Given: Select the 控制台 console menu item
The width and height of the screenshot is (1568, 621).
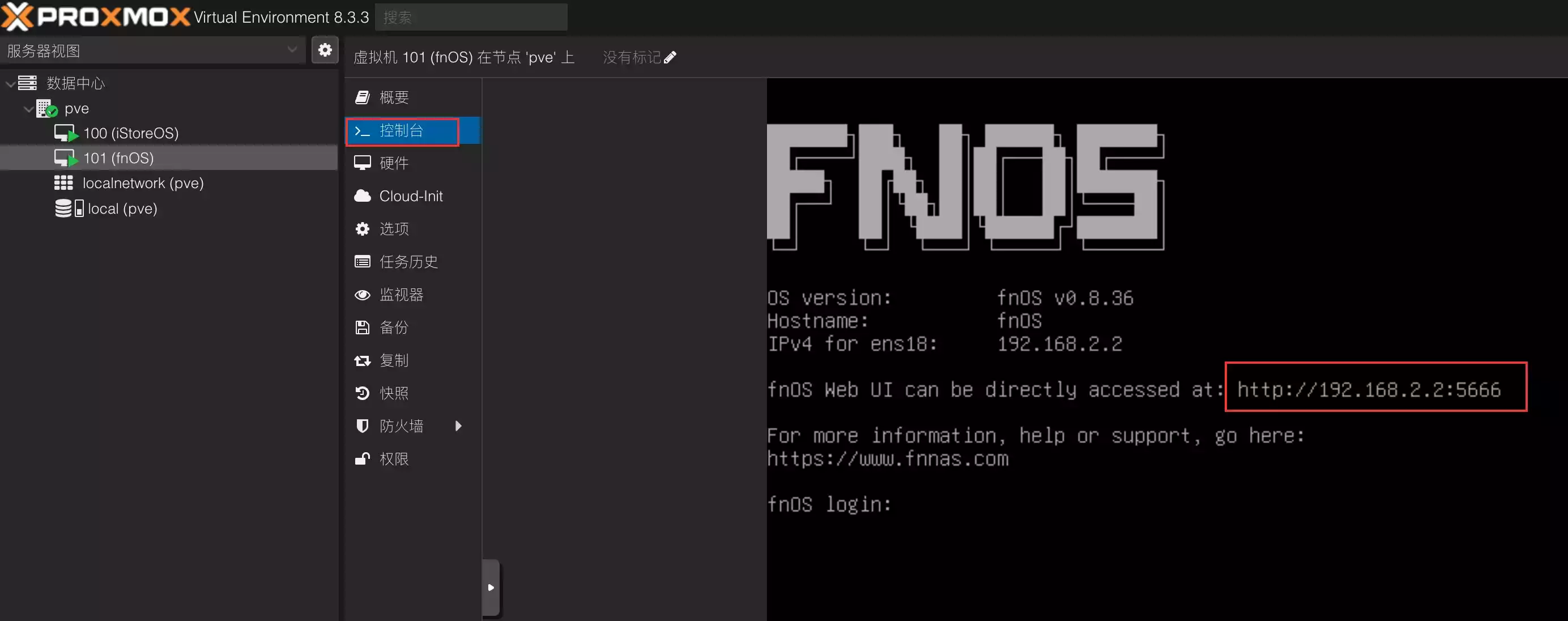Looking at the screenshot, I should 402,131.
